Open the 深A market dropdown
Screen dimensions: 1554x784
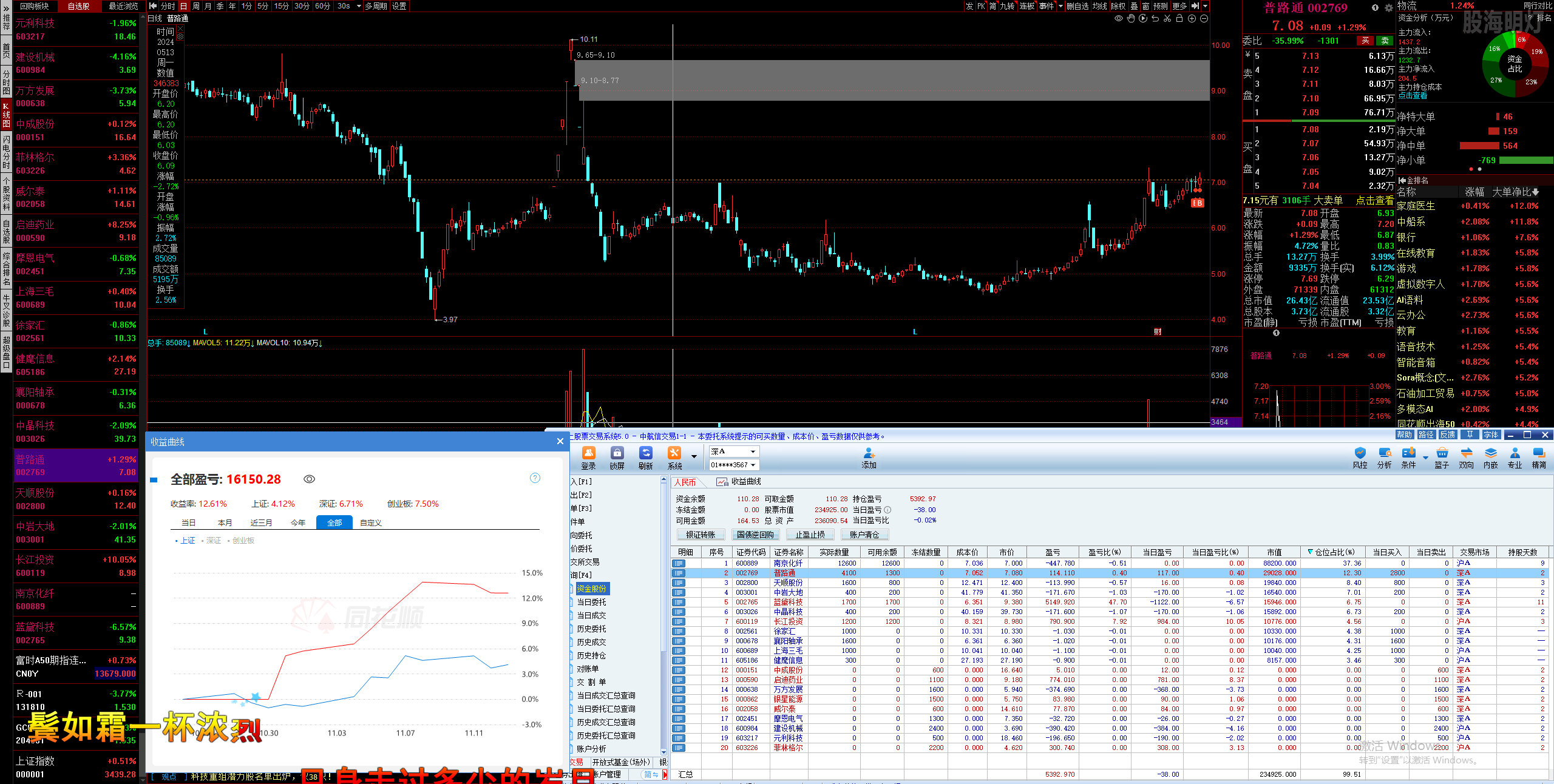click(753, 451)
